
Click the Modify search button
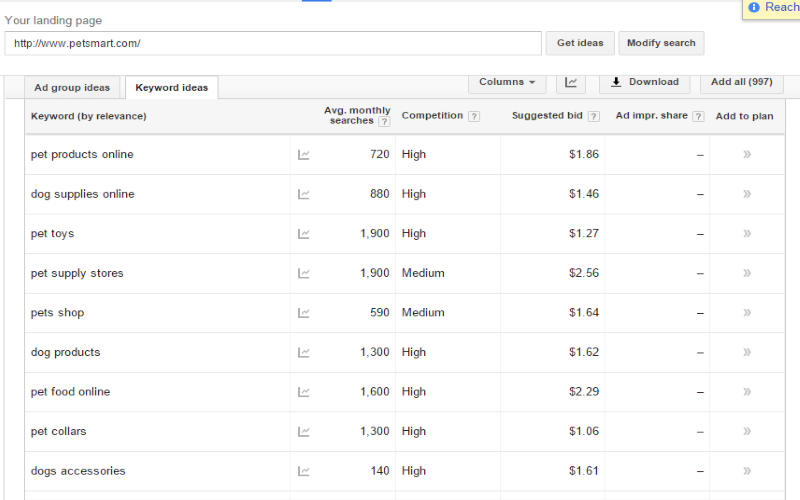(x=661, y=43)
